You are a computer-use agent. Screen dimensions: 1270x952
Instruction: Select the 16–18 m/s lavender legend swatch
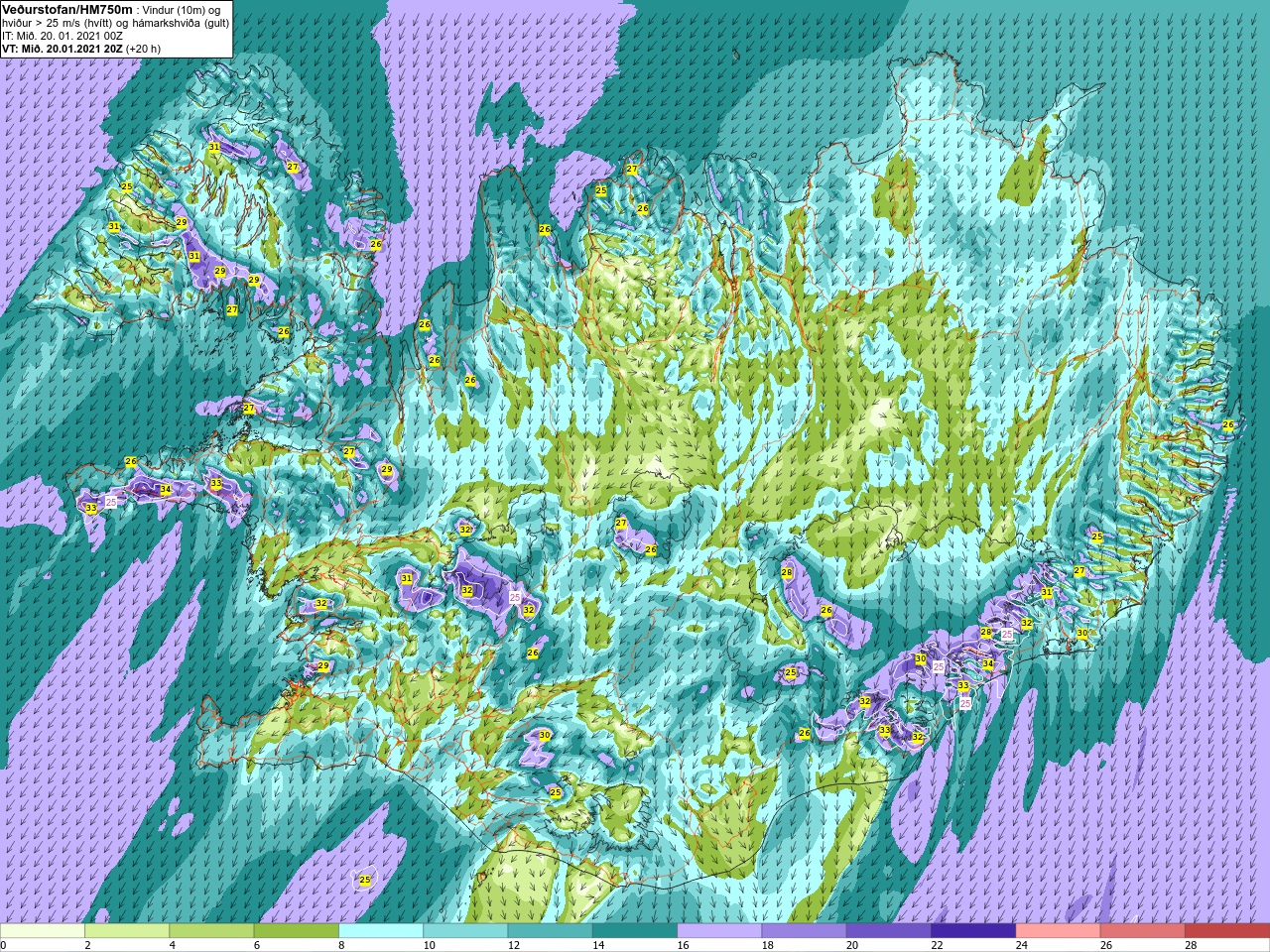719,931
